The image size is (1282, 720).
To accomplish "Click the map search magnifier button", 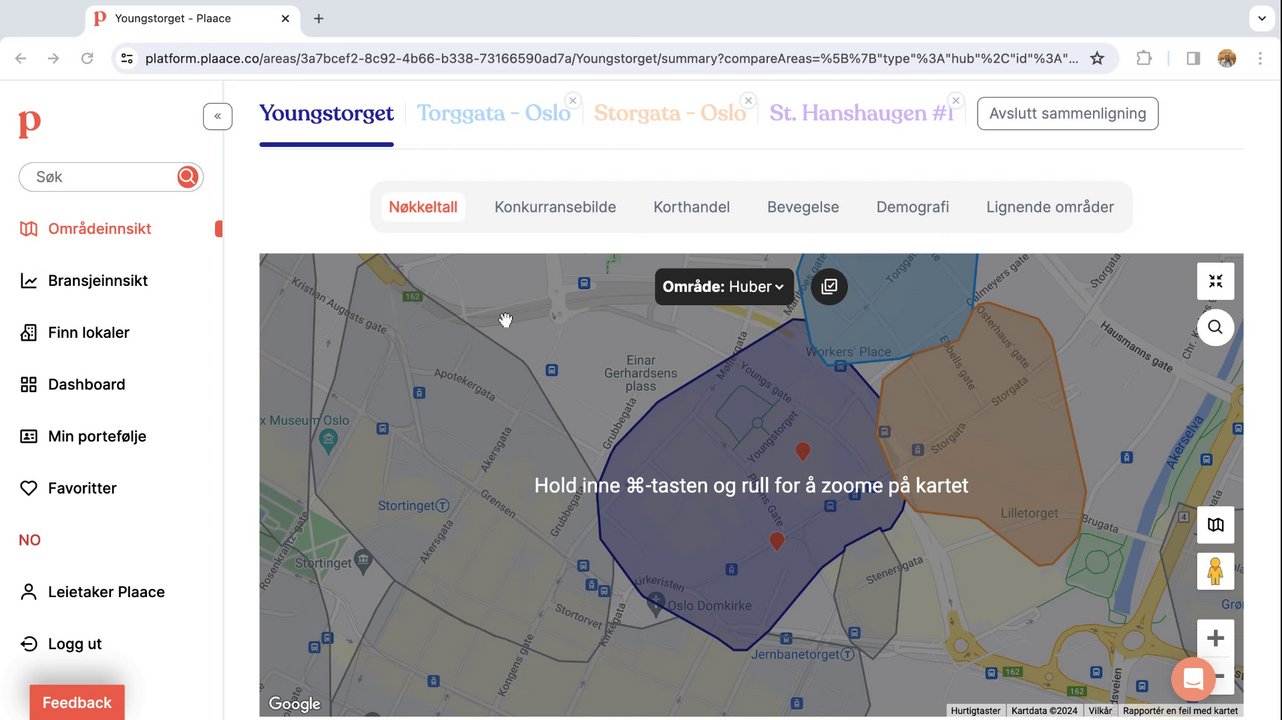I will coord(1216,327).
